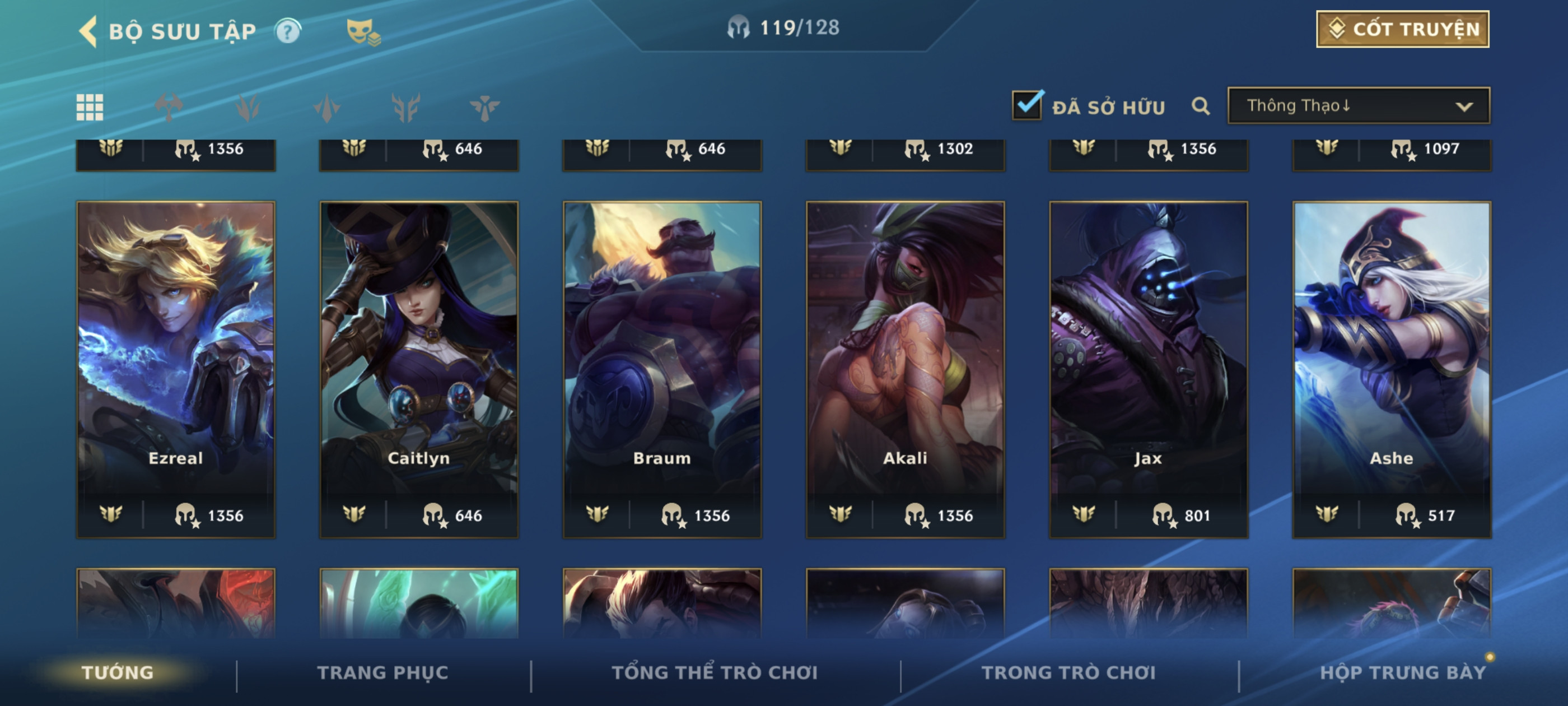Viewport: 1568px width, 706px height.
Task: Expand the sort dropdown chevron arrow
Action: (x=1464, y=106)
